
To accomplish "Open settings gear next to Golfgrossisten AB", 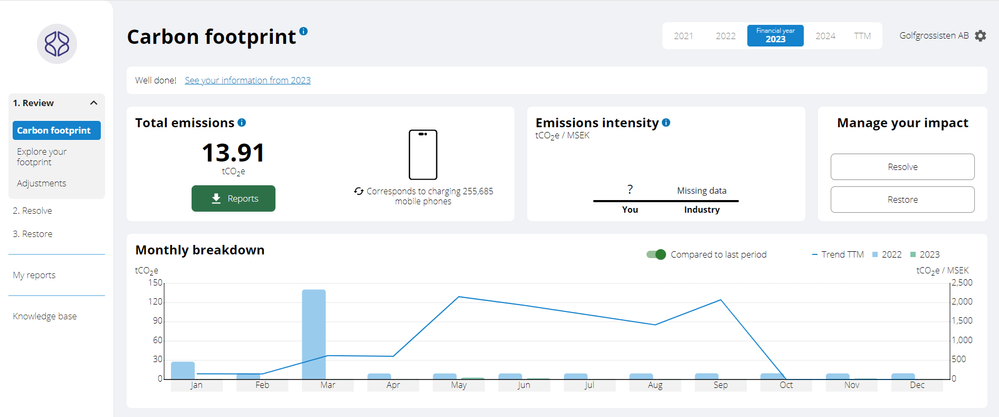I will pos(980,35).
